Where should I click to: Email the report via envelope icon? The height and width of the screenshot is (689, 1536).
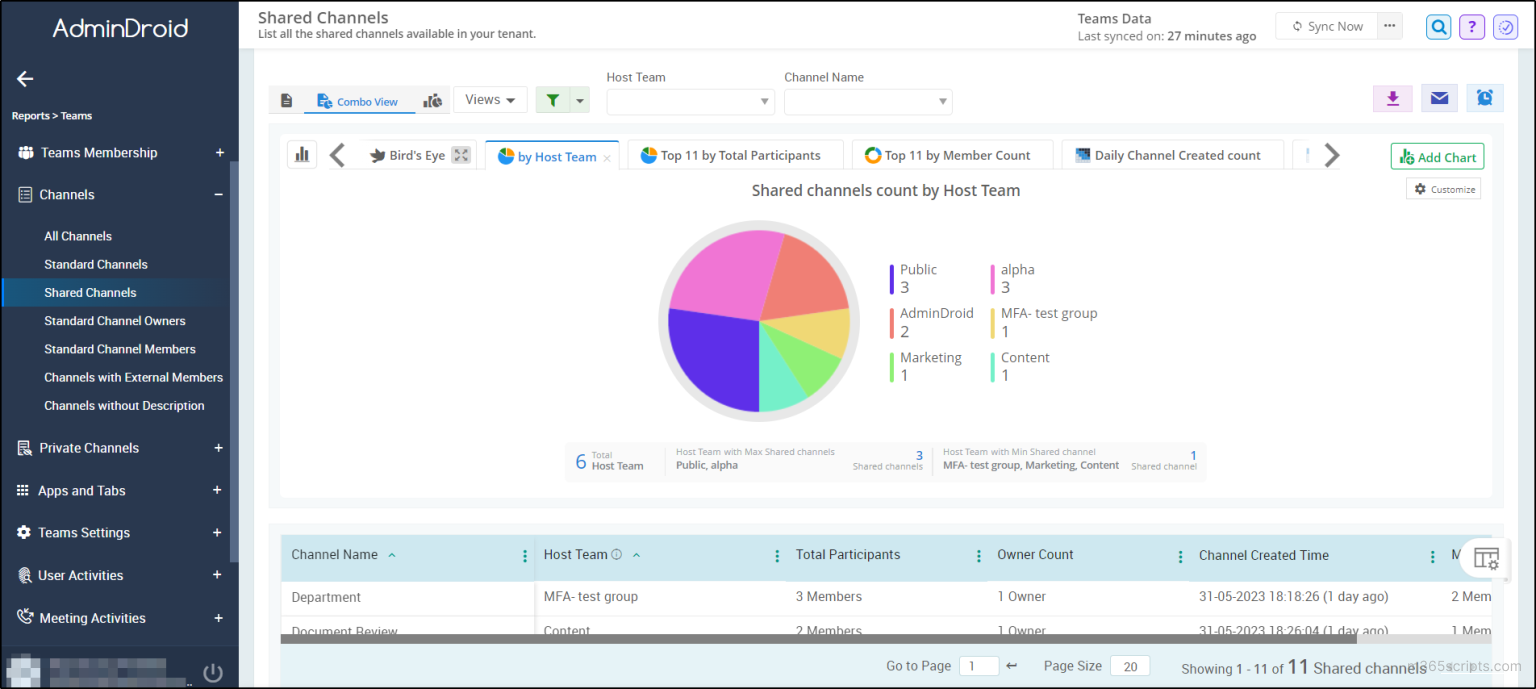pos(1439,98)
